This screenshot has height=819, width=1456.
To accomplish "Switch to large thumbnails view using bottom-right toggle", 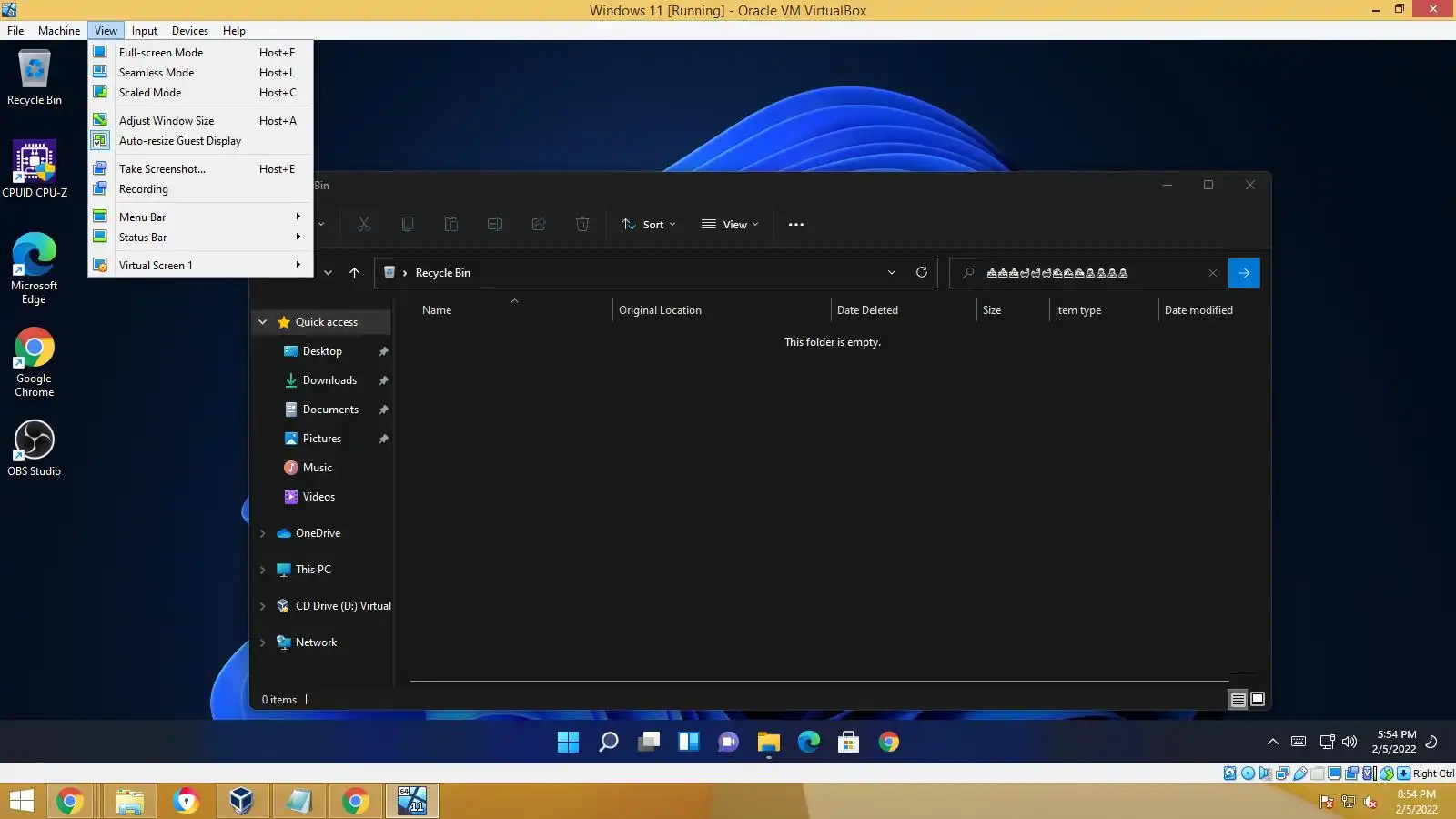I will click(1258, 700).
